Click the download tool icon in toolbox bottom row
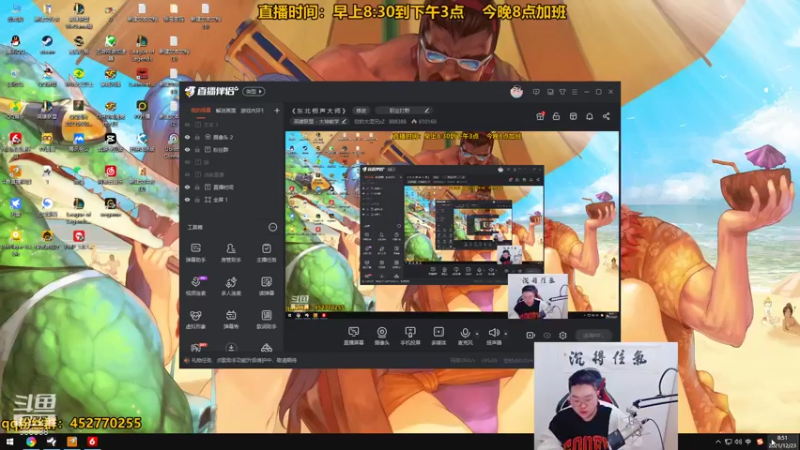Screen dimensions: 800x450 click(x=231, y=348)
